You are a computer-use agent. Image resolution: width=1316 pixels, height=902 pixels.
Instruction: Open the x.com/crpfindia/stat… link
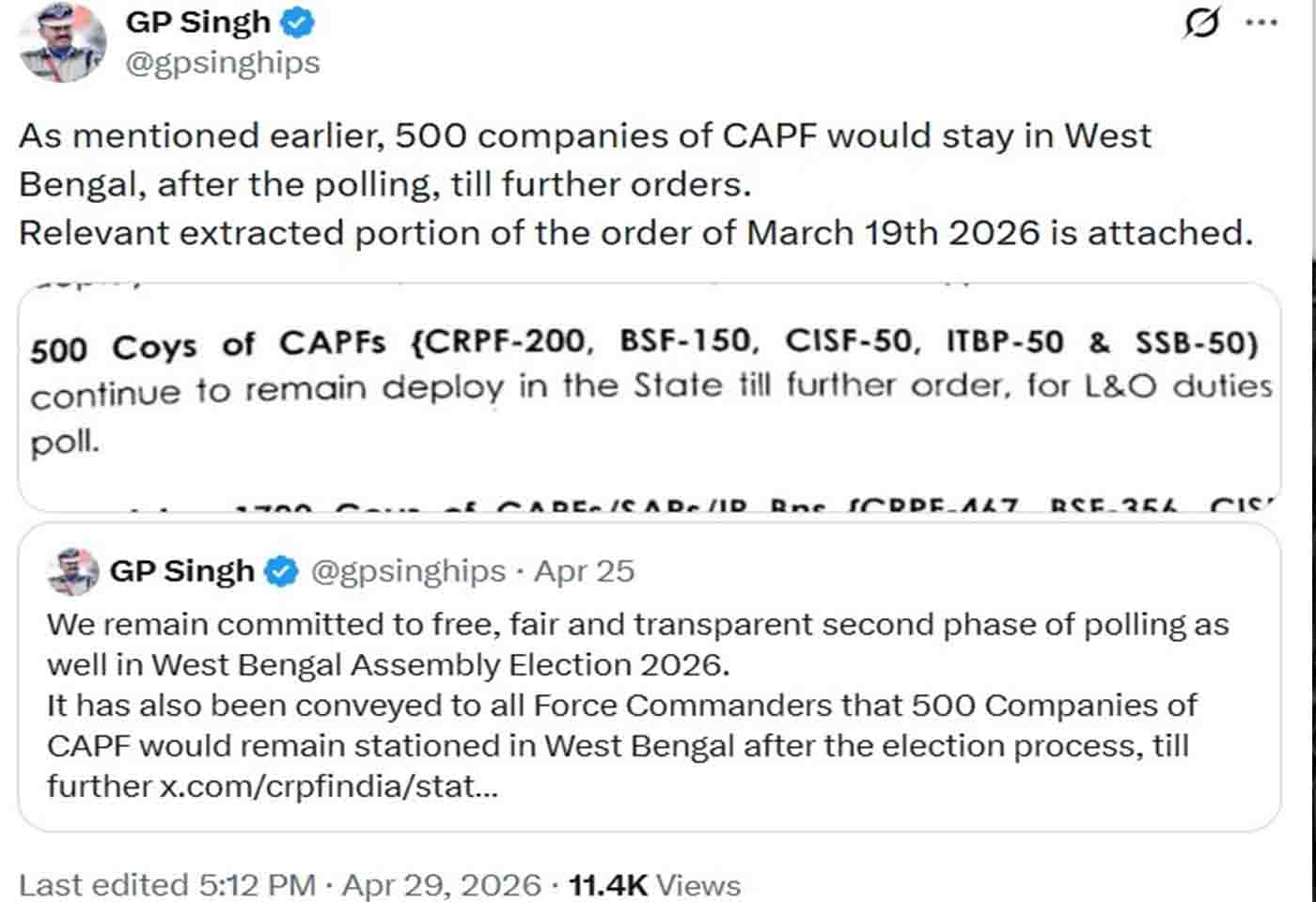tap(328, 785)
